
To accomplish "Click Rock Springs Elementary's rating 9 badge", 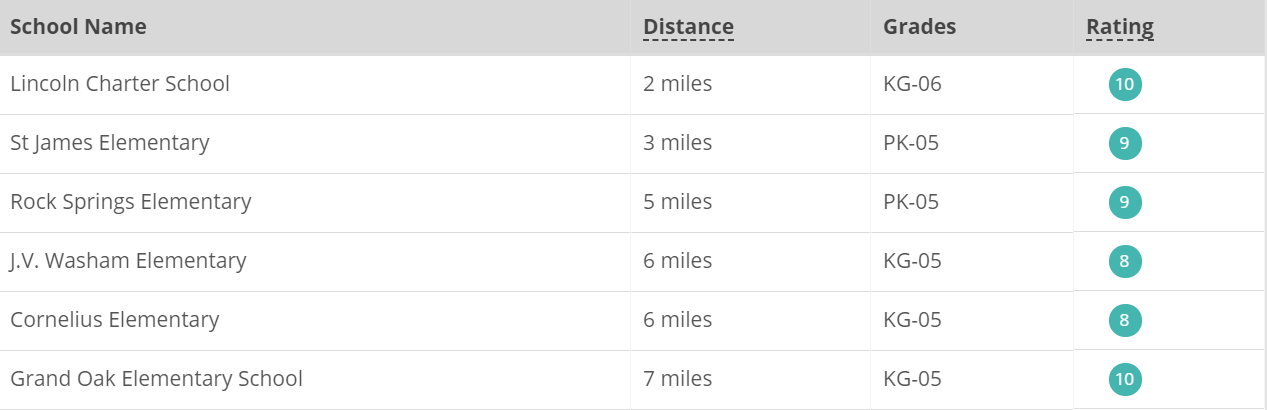I will [x=1125, y=202].
